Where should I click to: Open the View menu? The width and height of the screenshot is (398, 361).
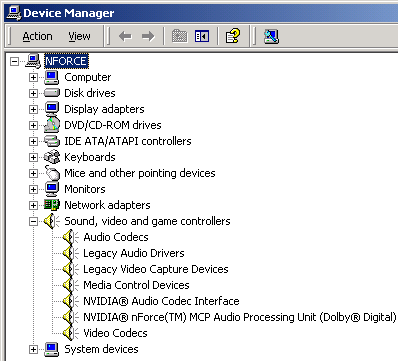(79, 36)
